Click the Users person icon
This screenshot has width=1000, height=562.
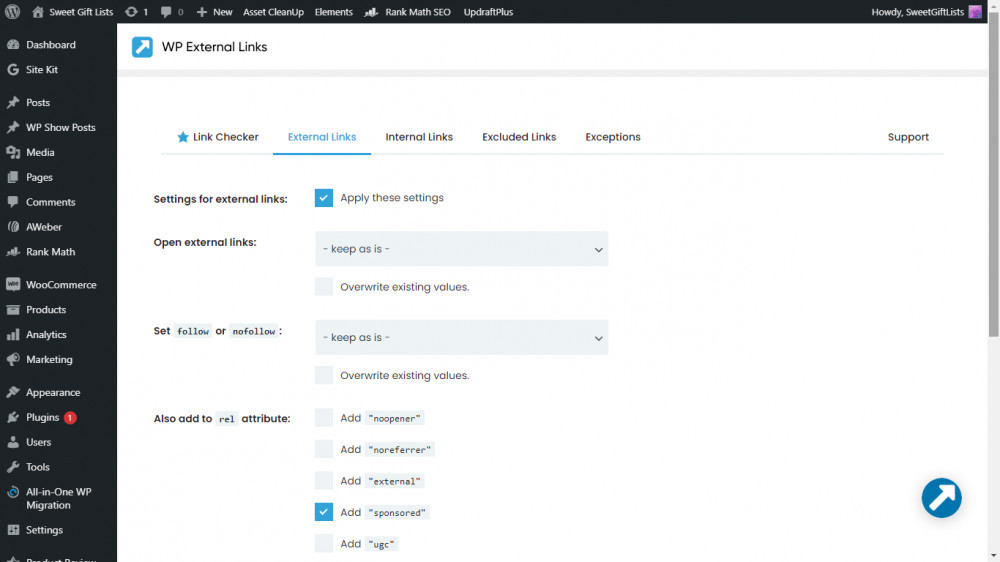click(13, 442)
